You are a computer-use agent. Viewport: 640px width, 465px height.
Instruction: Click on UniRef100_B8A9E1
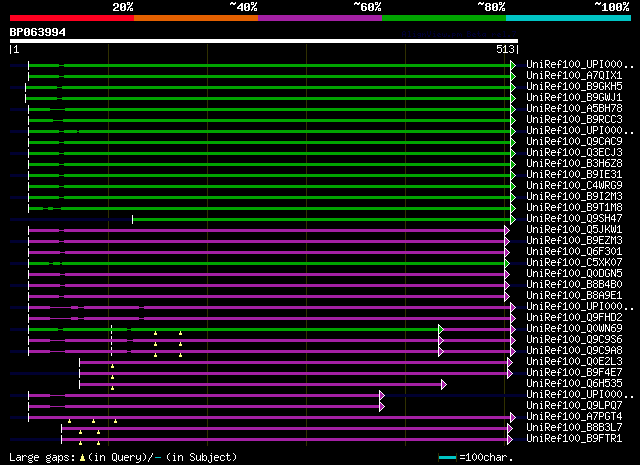574,296
